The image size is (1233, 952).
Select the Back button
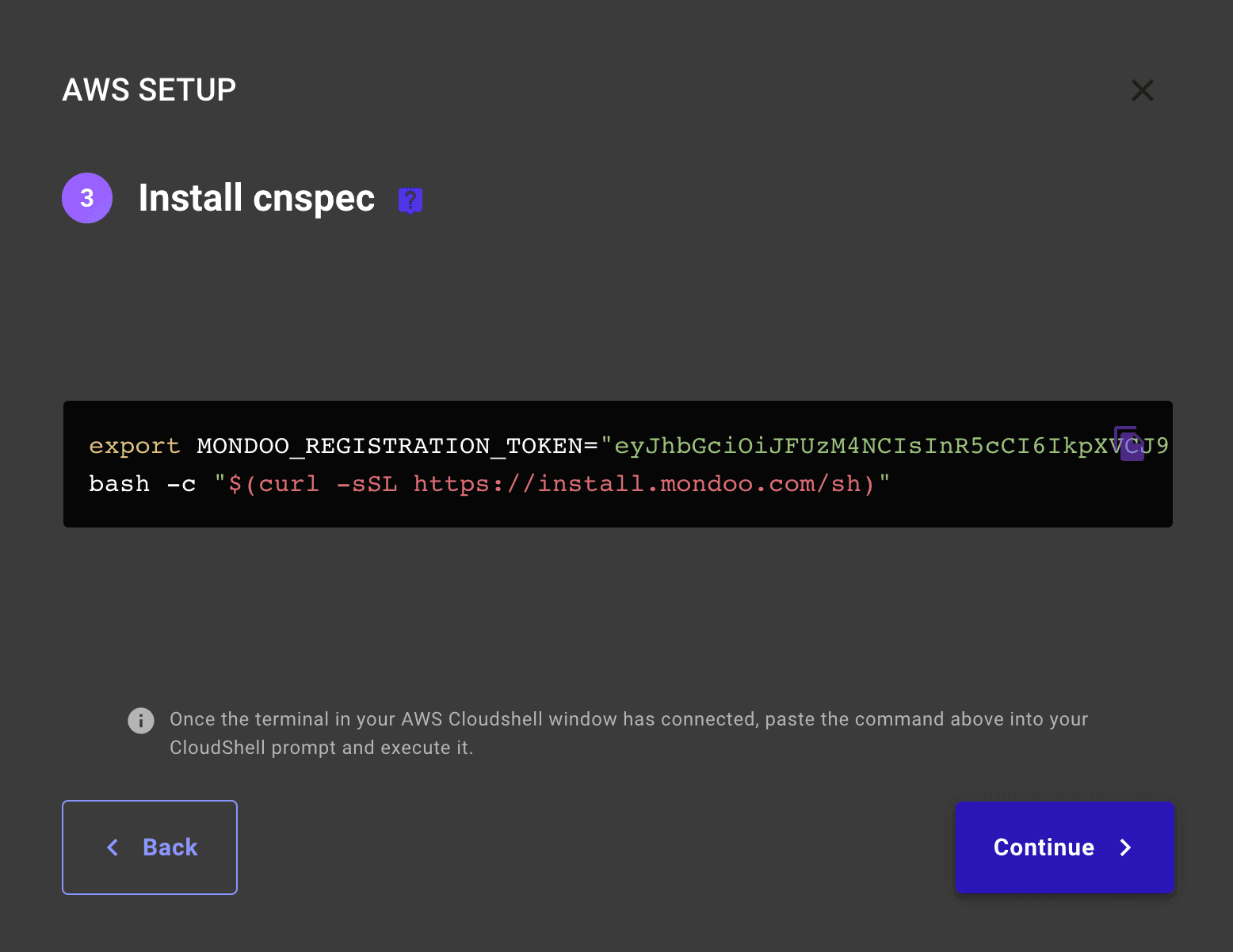pos(149,847)
